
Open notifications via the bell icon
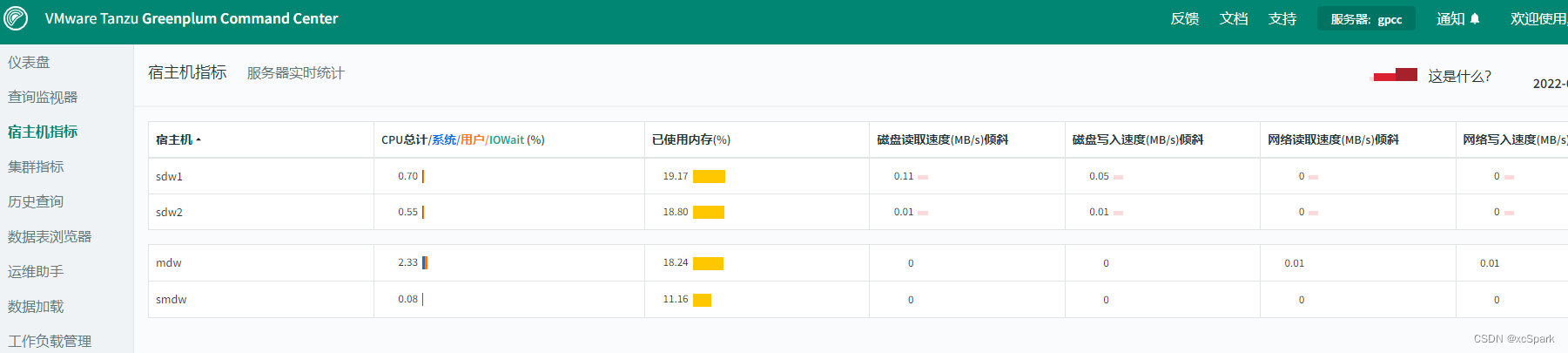coord(1475,18)
